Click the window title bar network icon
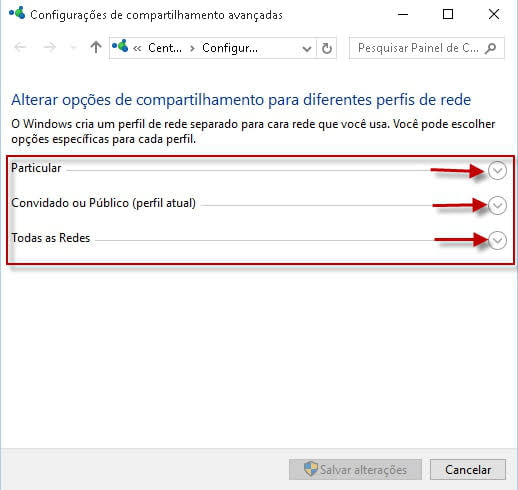The height and width of the screenshot is (490, 518). tap(17, 13)
